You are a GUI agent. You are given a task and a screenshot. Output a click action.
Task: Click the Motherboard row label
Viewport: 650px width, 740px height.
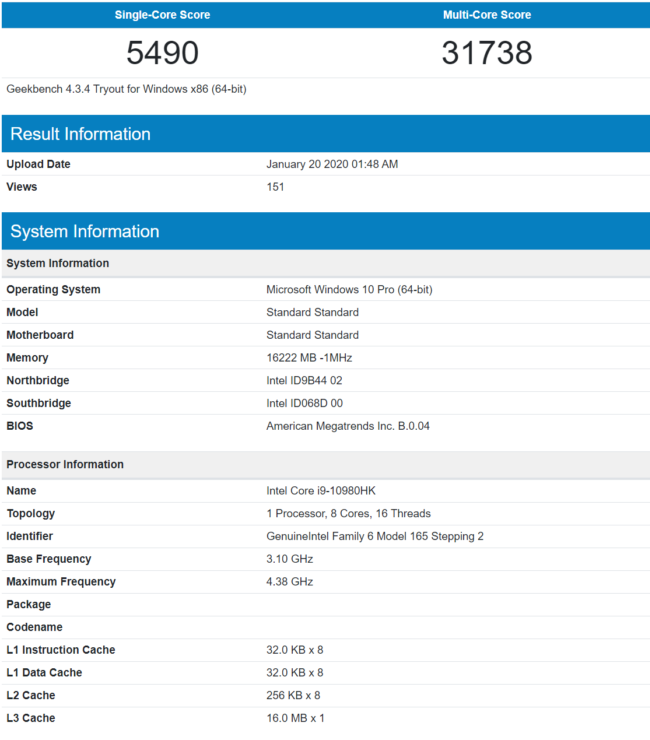(x=40, y=335)
